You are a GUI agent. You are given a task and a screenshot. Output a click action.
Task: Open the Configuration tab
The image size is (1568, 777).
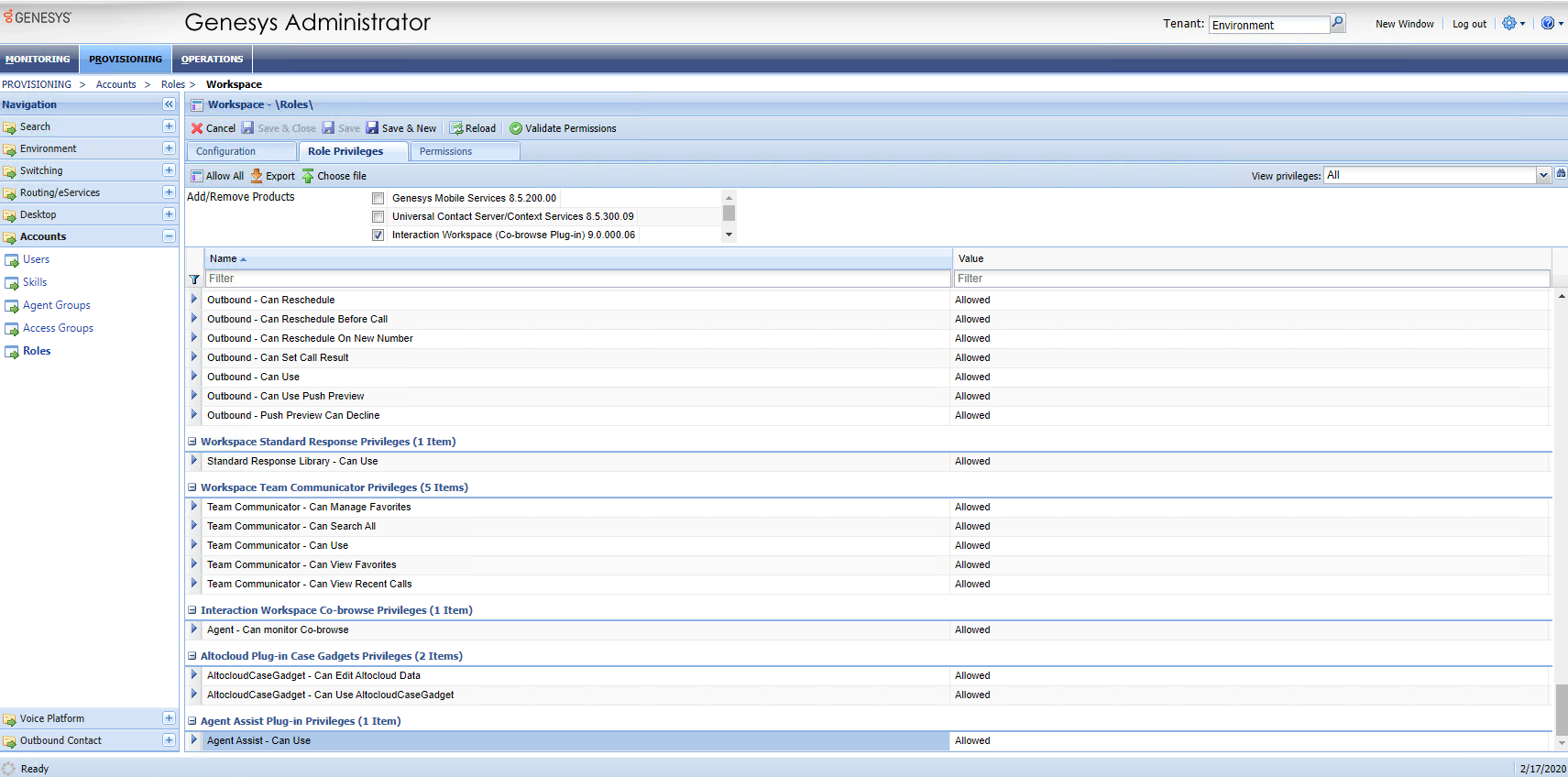(x=242, y=151)
